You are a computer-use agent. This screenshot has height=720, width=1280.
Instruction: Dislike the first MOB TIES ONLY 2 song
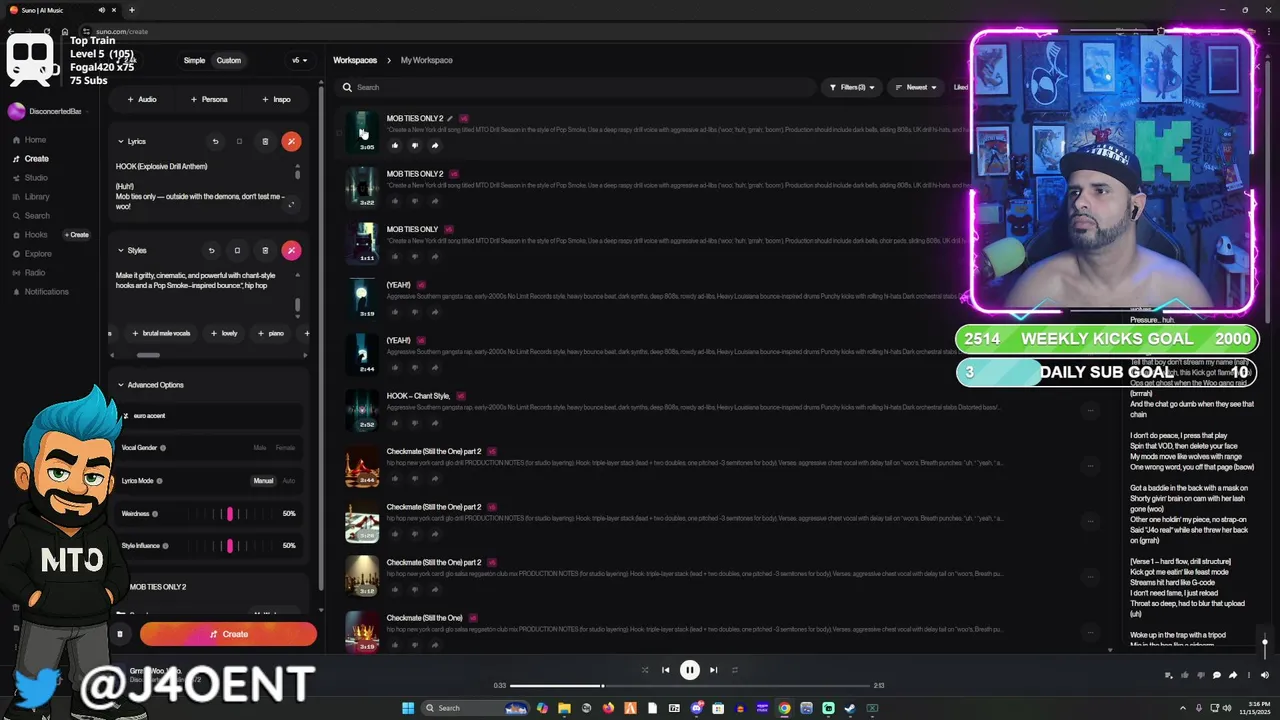[414, 145]
